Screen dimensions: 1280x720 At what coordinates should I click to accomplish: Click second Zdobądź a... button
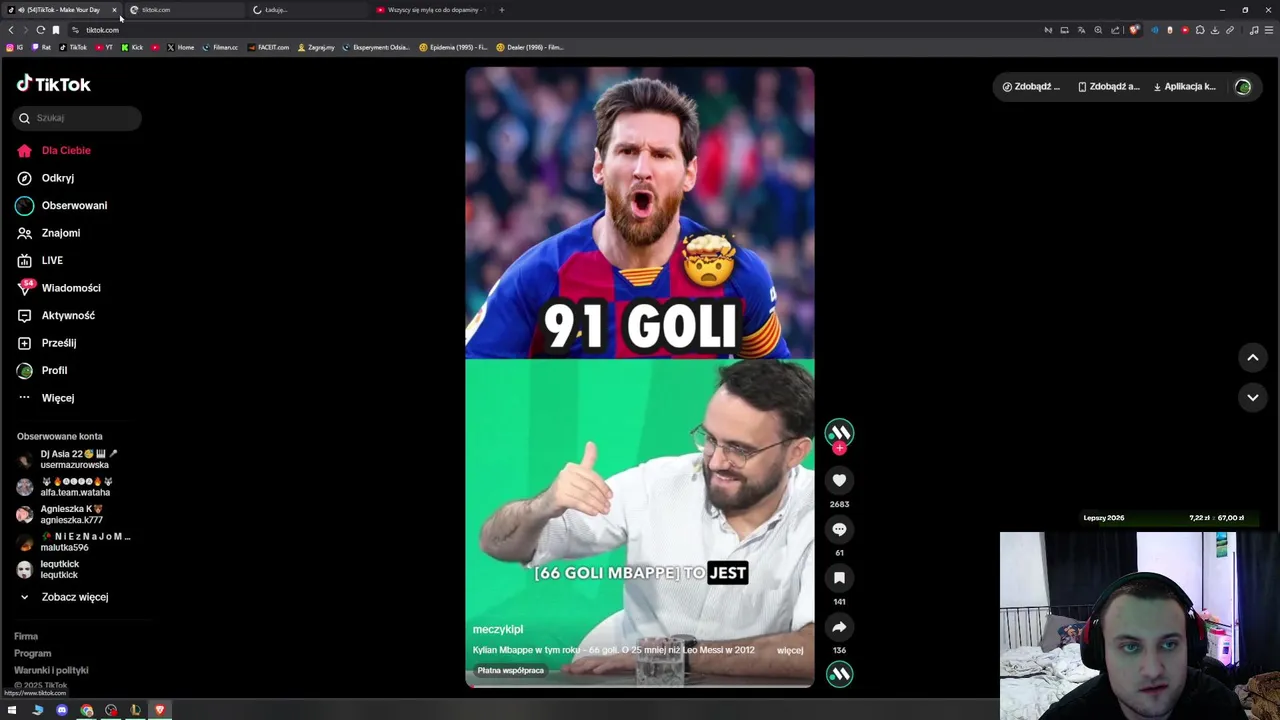(1109, 87)
